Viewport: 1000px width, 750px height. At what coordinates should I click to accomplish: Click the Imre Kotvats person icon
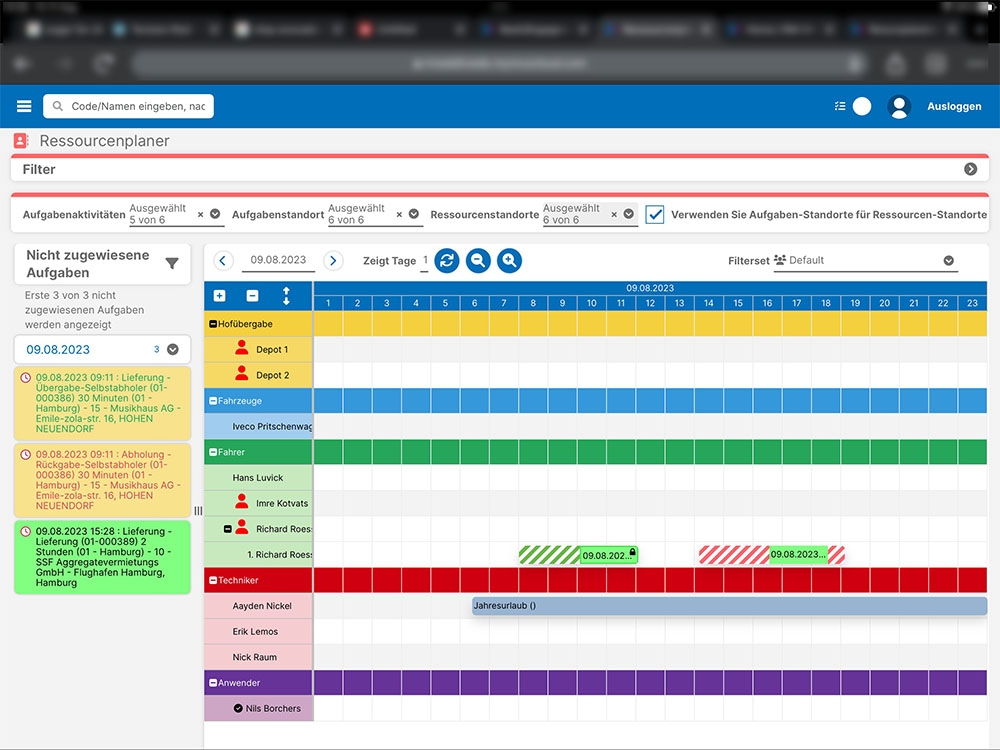tap(242, 501)
